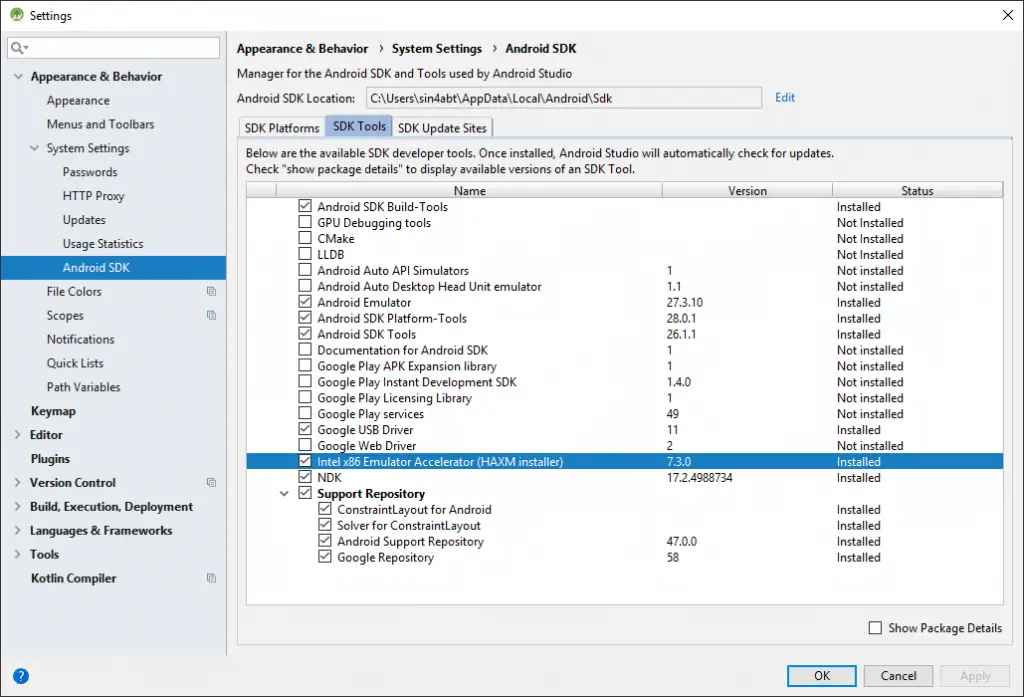Select HTTP Proxy in settings tree

(x=93, y=195)
